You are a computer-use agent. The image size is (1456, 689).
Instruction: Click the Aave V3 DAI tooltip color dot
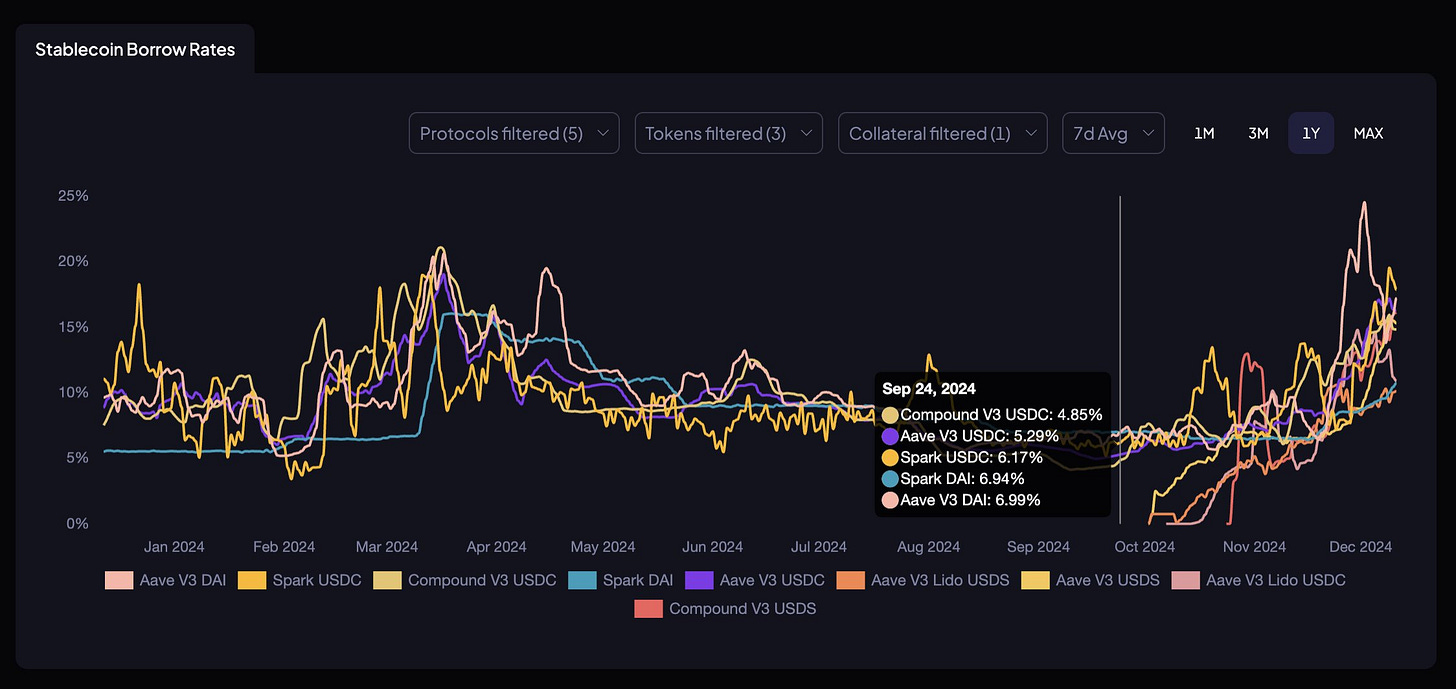[890, 500]
